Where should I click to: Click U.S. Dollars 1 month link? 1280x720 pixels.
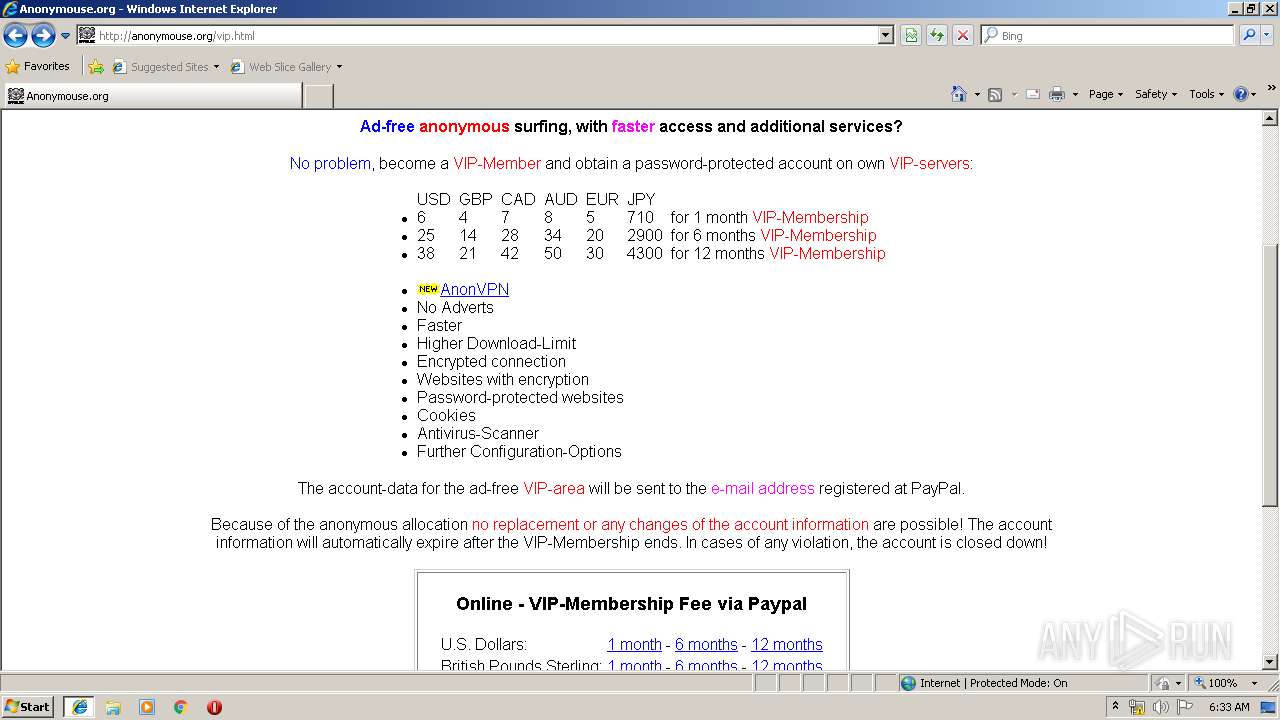pos(634,645)
